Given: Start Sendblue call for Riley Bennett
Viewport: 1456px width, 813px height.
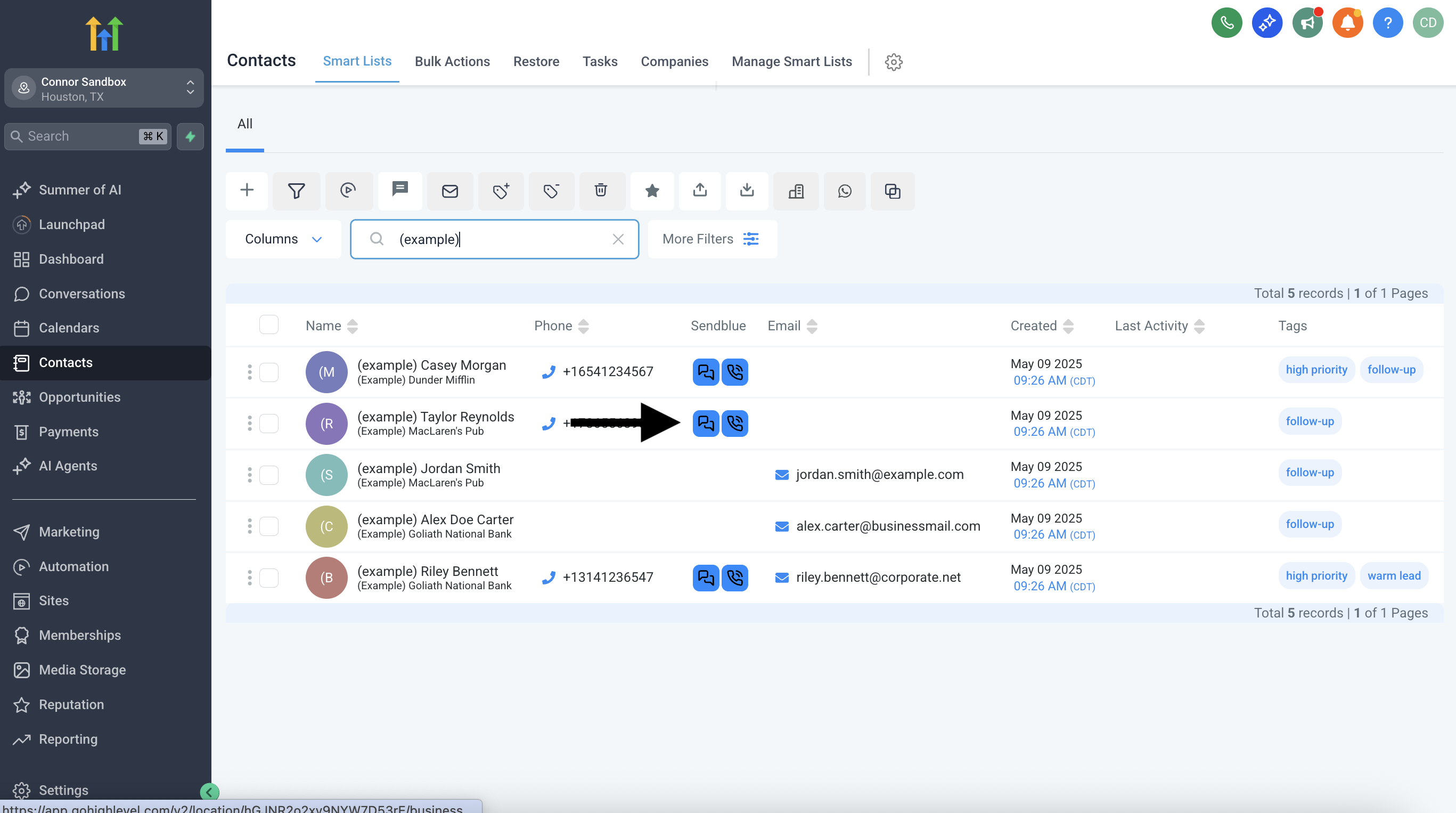Looking at the screenshot, I should coord(735,578).
